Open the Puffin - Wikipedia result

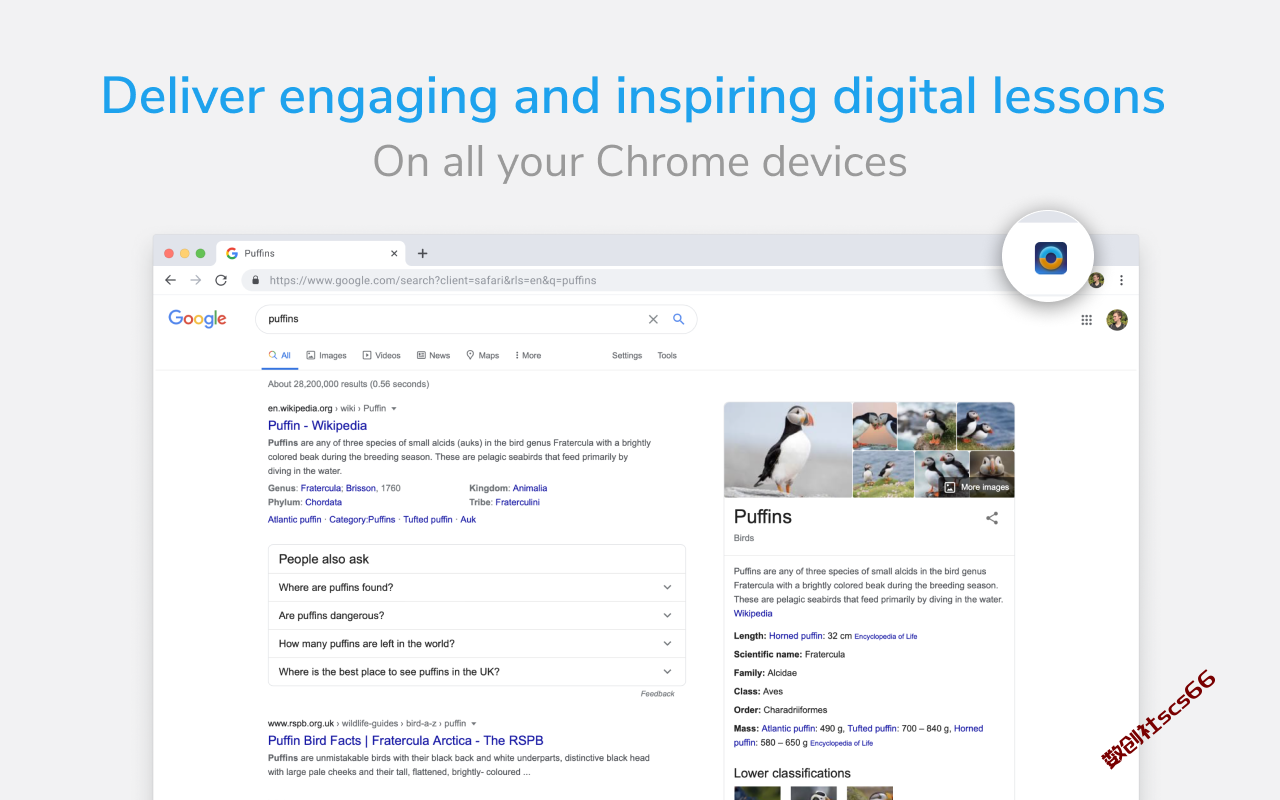tap(317, 425)
